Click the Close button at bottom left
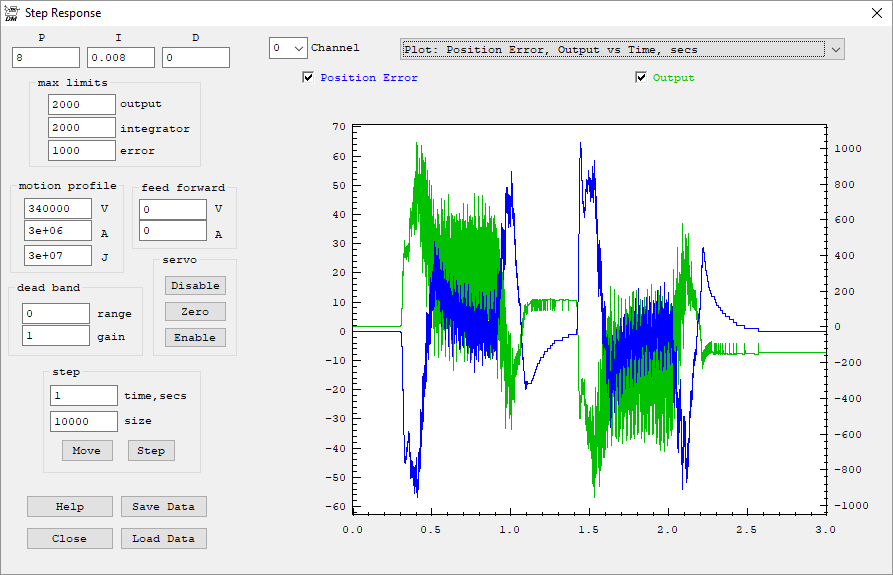The height and width of the screenshot is (575, 893). [70, 539]
